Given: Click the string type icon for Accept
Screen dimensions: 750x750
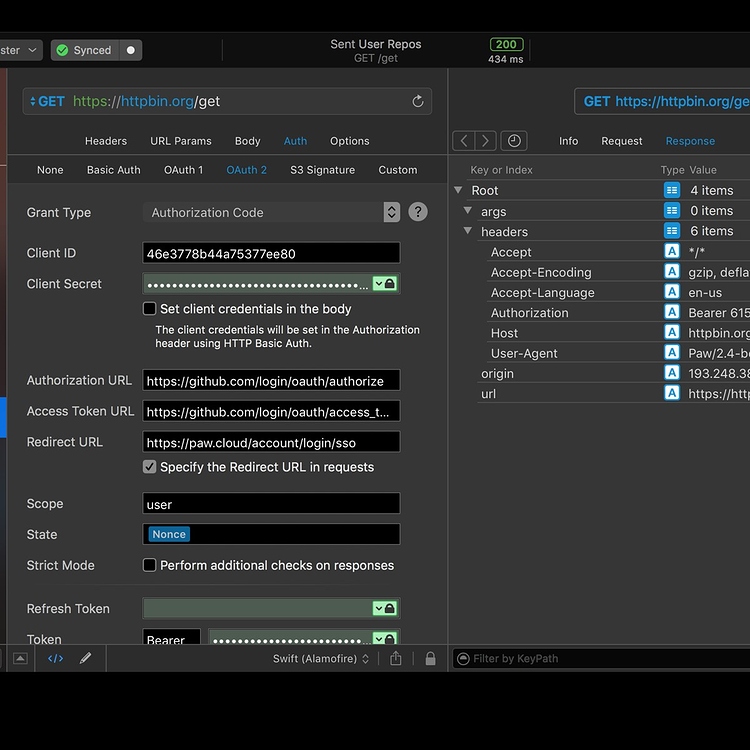Looking at the screenshot, I should 672,251.
